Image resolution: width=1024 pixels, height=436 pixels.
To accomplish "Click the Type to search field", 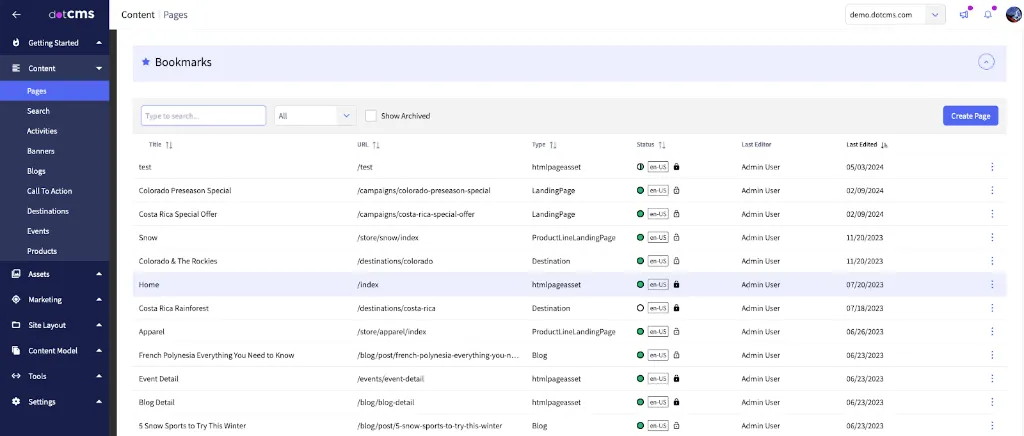I will pos(203,116).
